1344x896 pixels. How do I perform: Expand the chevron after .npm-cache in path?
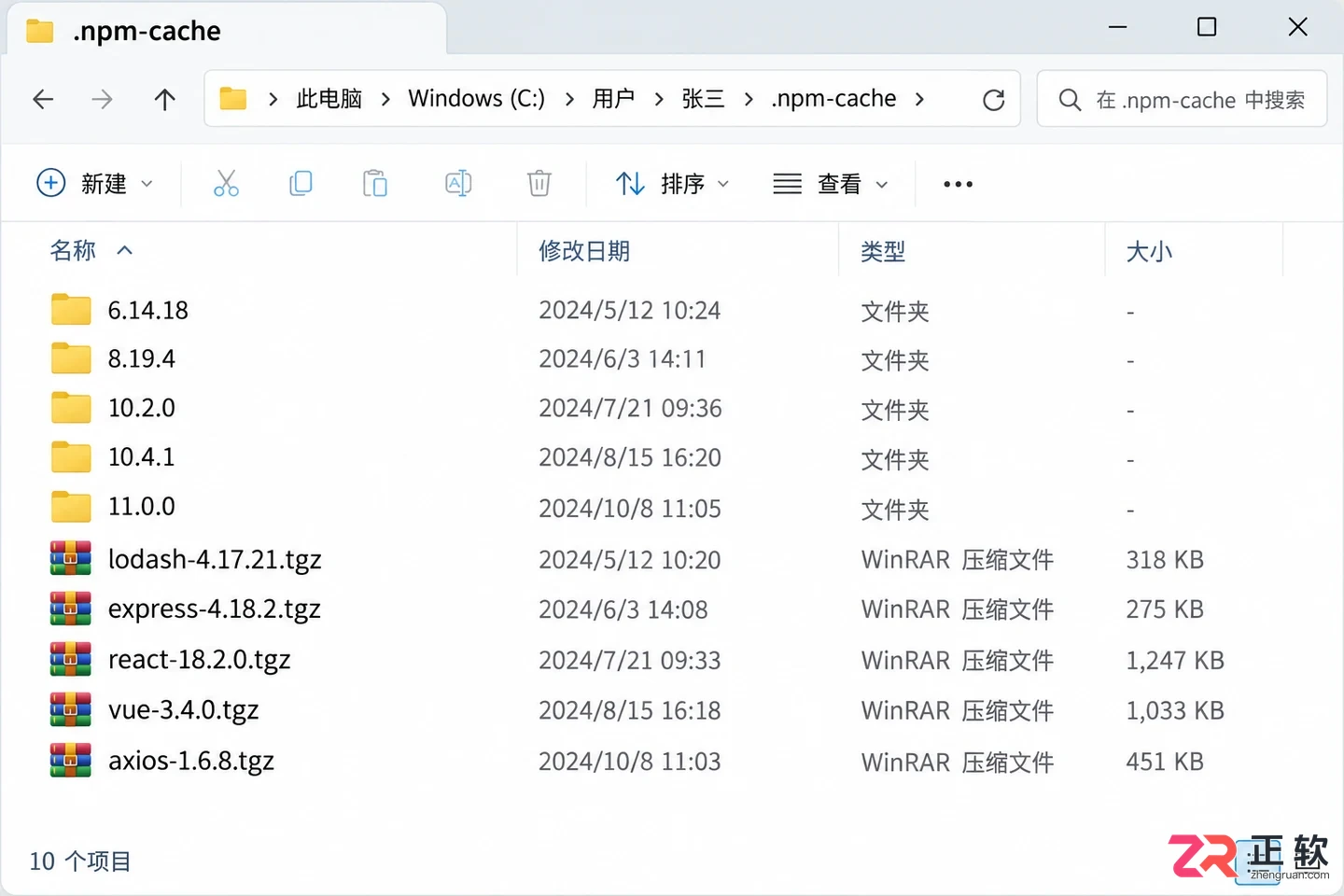point(919,99)
